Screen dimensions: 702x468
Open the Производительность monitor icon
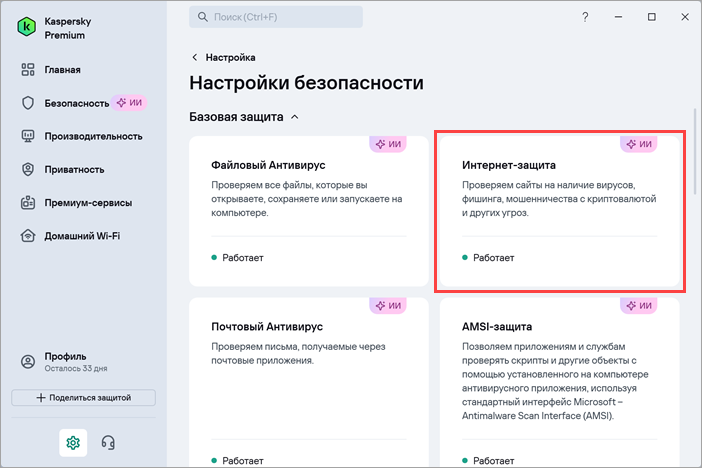(28, 136)
